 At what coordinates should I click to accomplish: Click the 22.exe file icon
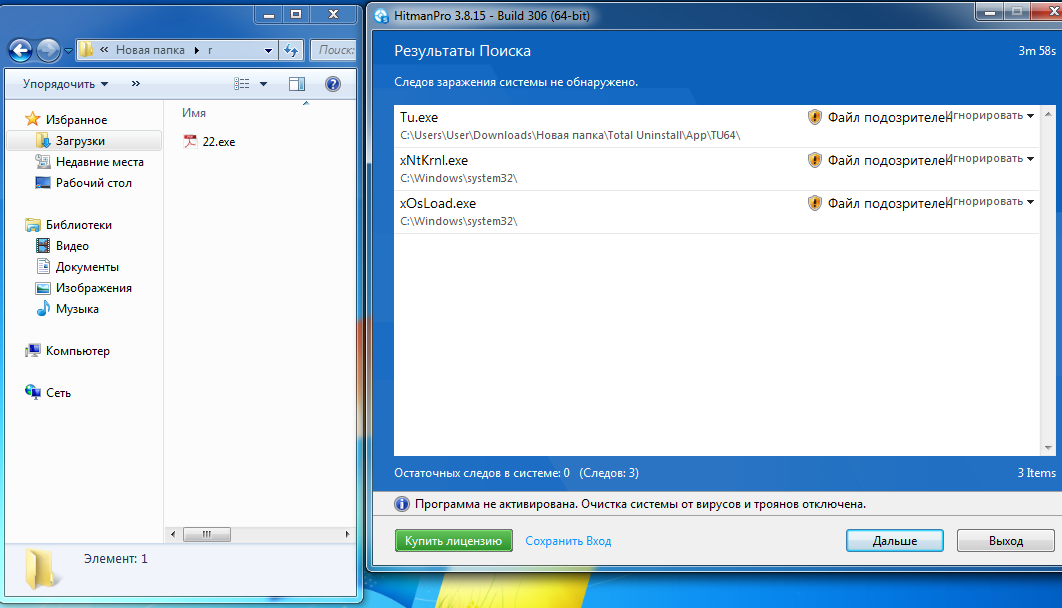click(x=190, y=142)
